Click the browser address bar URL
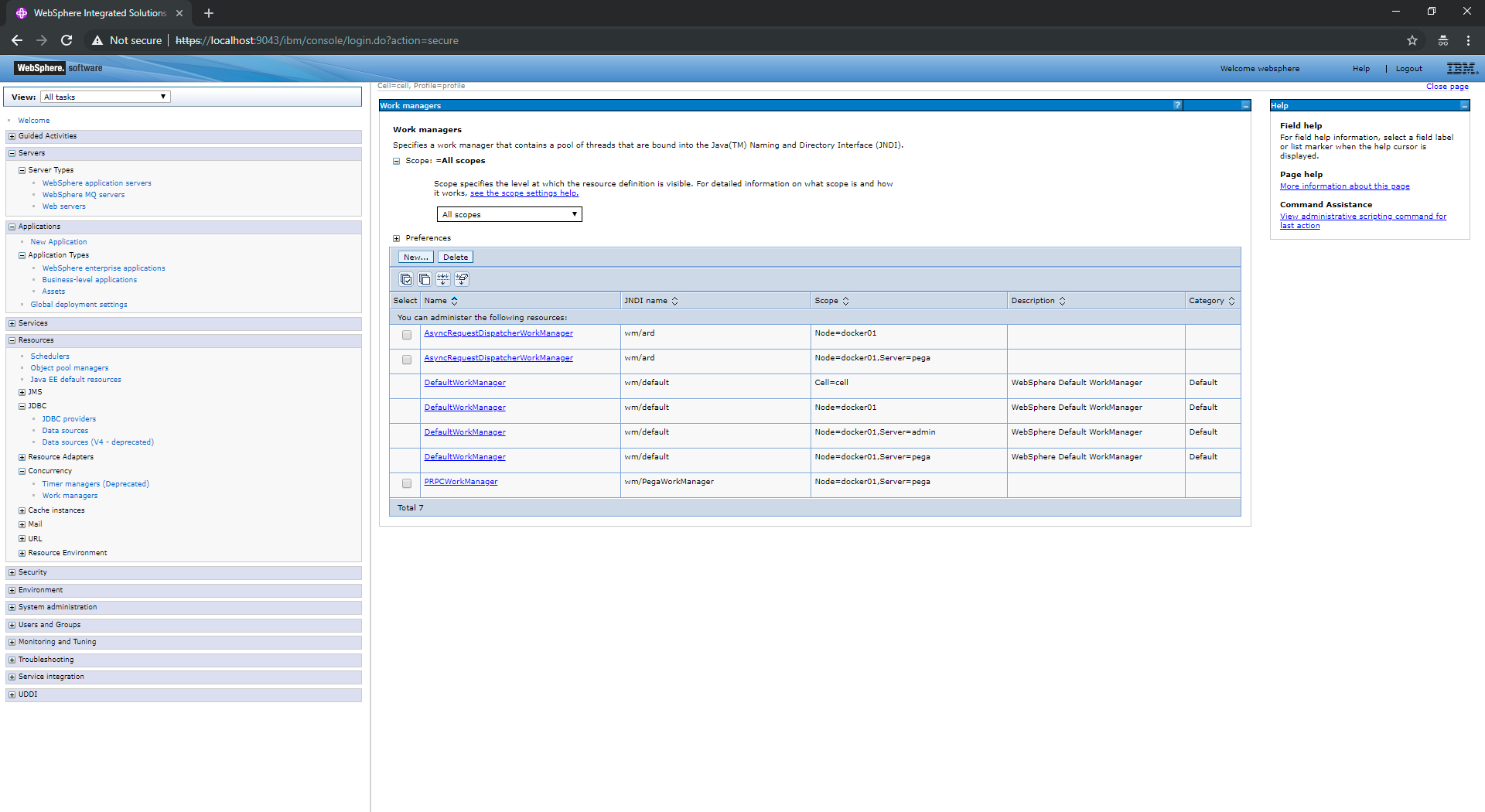The width and height of the screenshot is (1485, 812). 317,40
